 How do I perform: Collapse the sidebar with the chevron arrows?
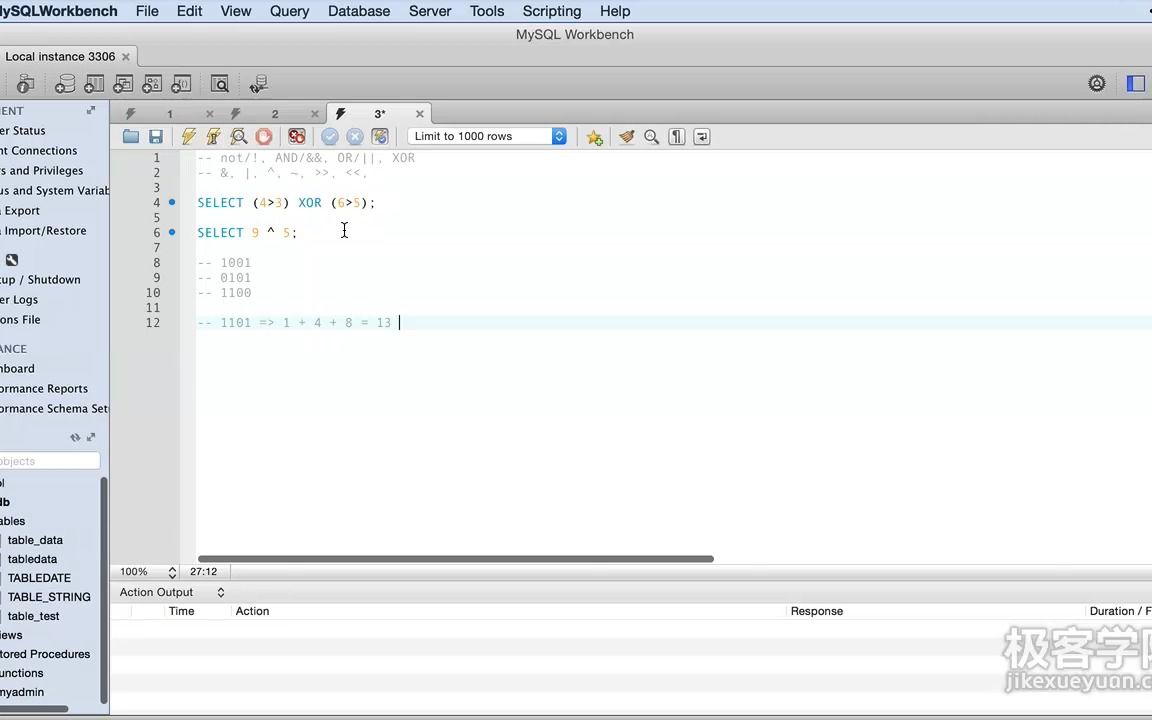(x=75, y=437)
